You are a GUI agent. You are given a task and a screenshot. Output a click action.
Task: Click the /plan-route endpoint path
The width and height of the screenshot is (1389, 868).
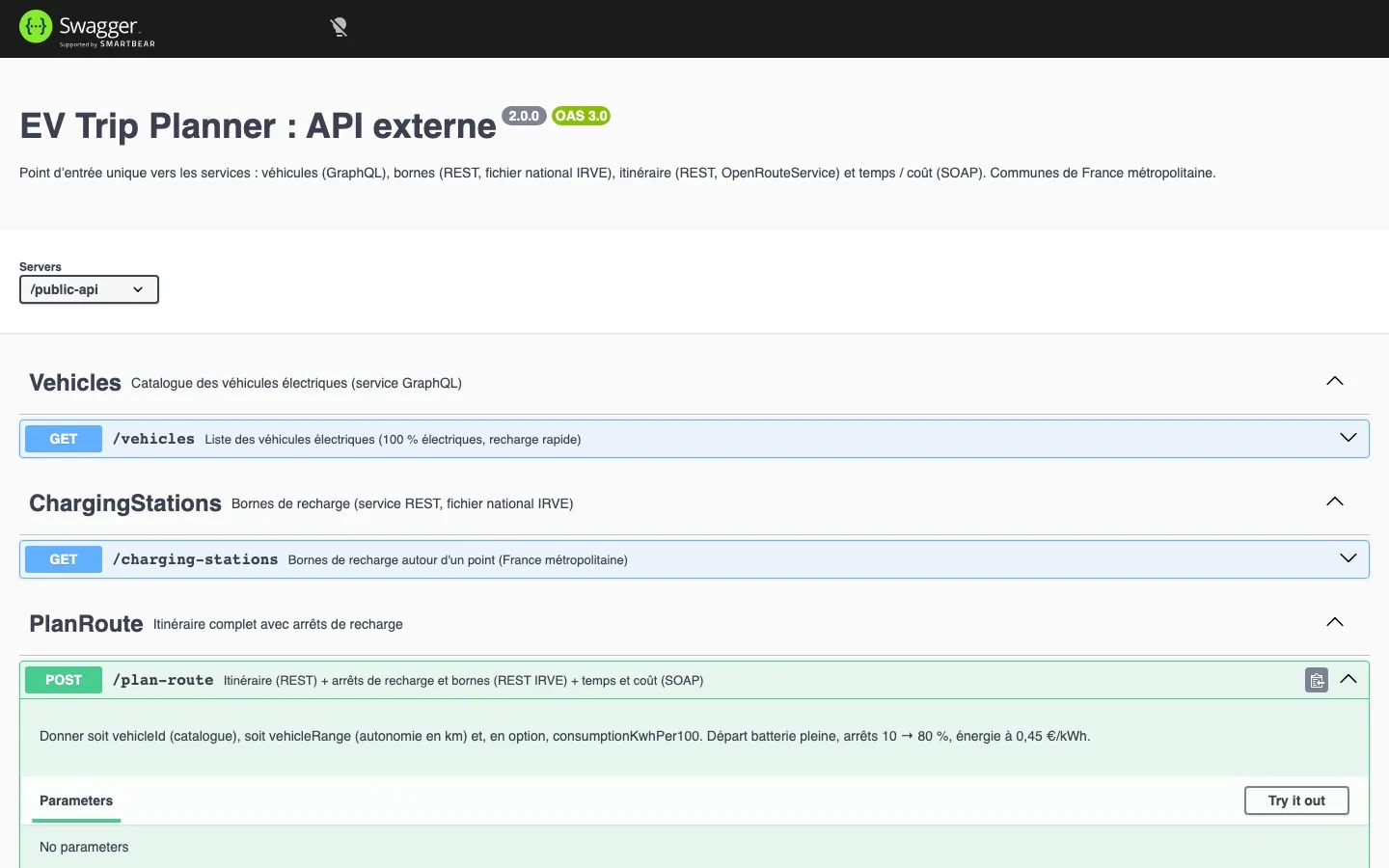click(163, 680)
